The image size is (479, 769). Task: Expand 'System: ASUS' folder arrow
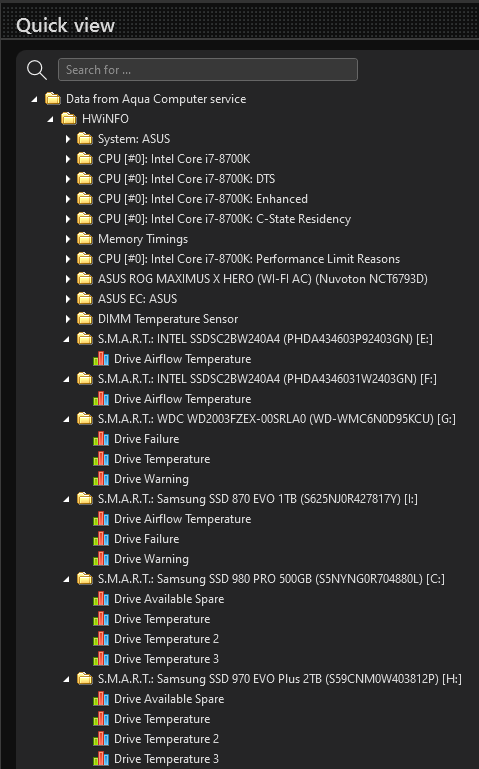click(68, 139)
